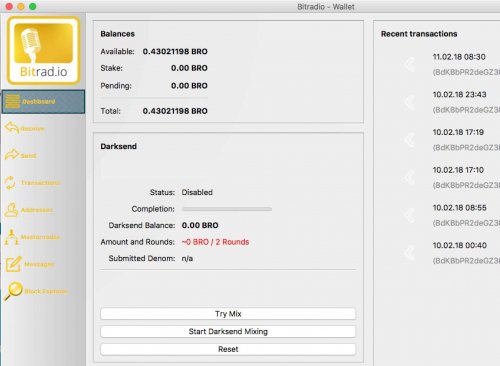The height and width of the screenshot is (366, 500).
Task: Click incoming arrow icon for 10.02.18 08:55 transaction
Action: 410,215
